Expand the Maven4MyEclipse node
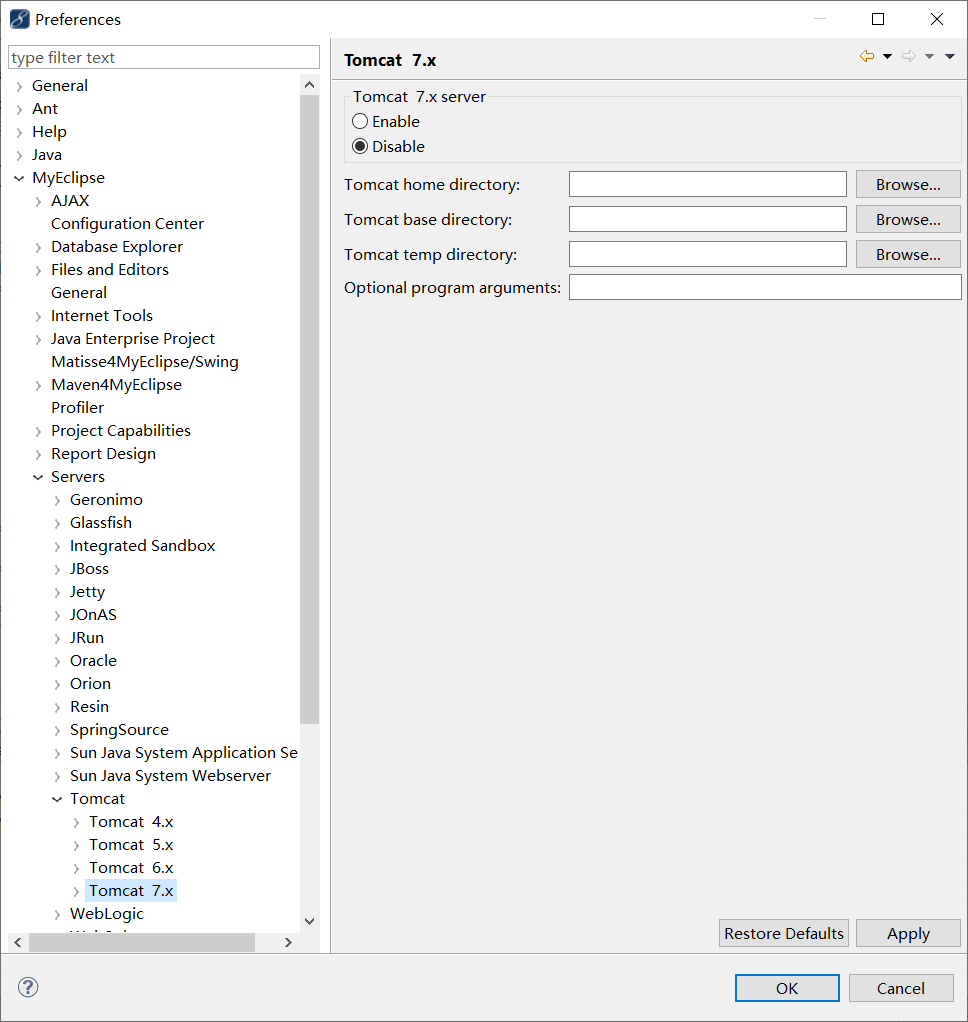Viewport: 968px width, 1022px height. 38,385
